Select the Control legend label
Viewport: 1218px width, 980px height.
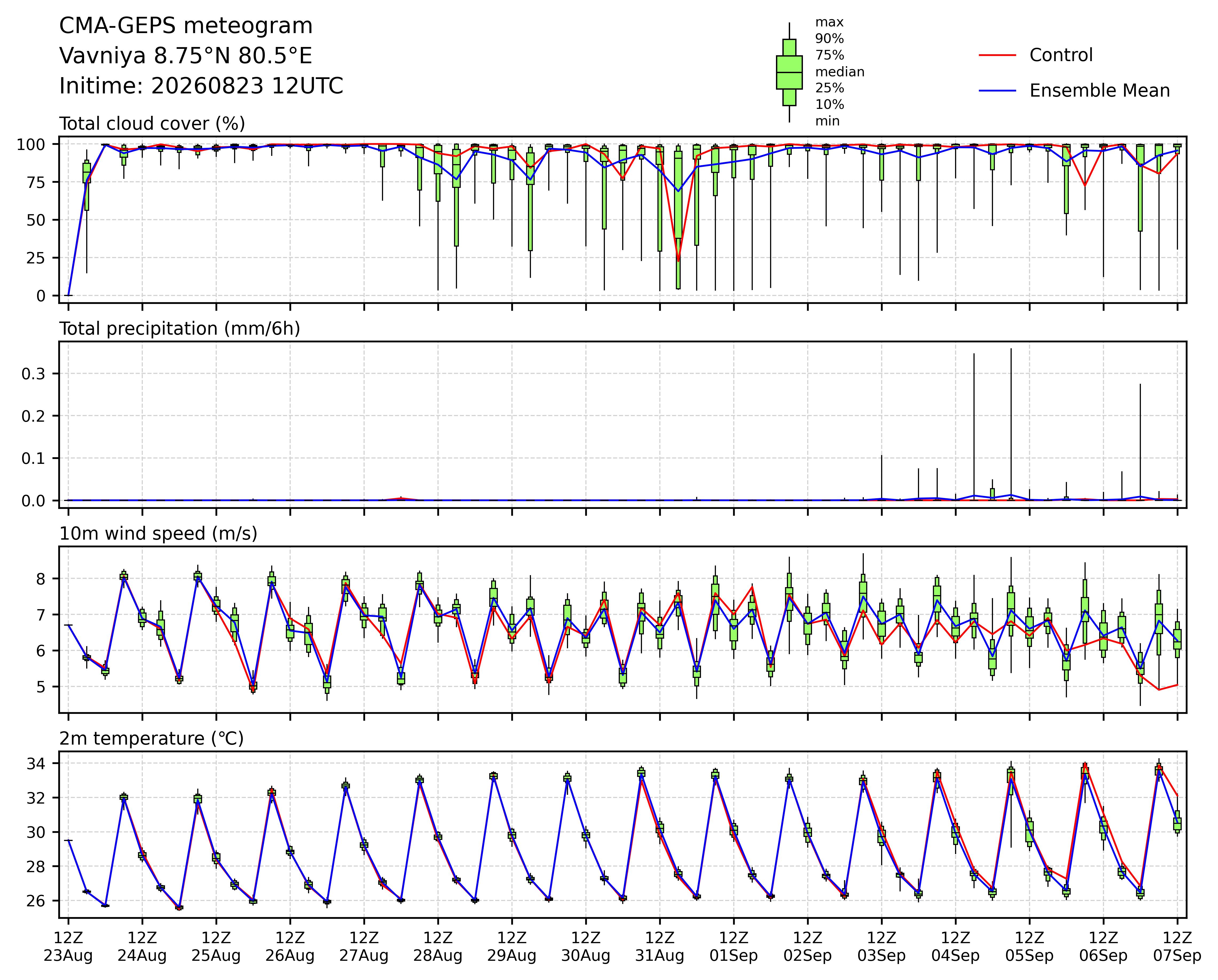(1061, 55)
